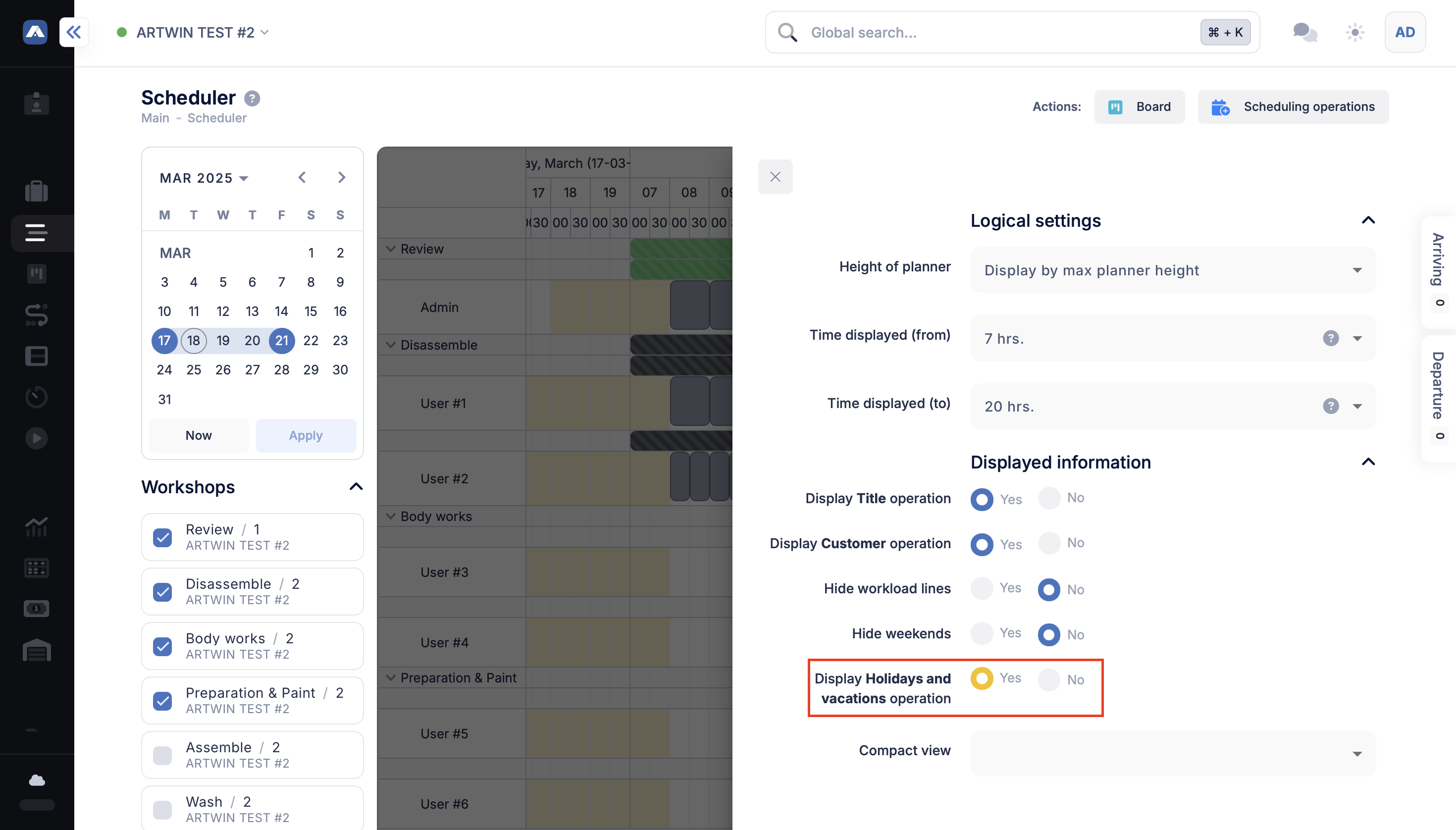The width and height of the screenshot is (1456, 830).
Task: Toggle the light theme sun icon
Action: coord(1354,32)
